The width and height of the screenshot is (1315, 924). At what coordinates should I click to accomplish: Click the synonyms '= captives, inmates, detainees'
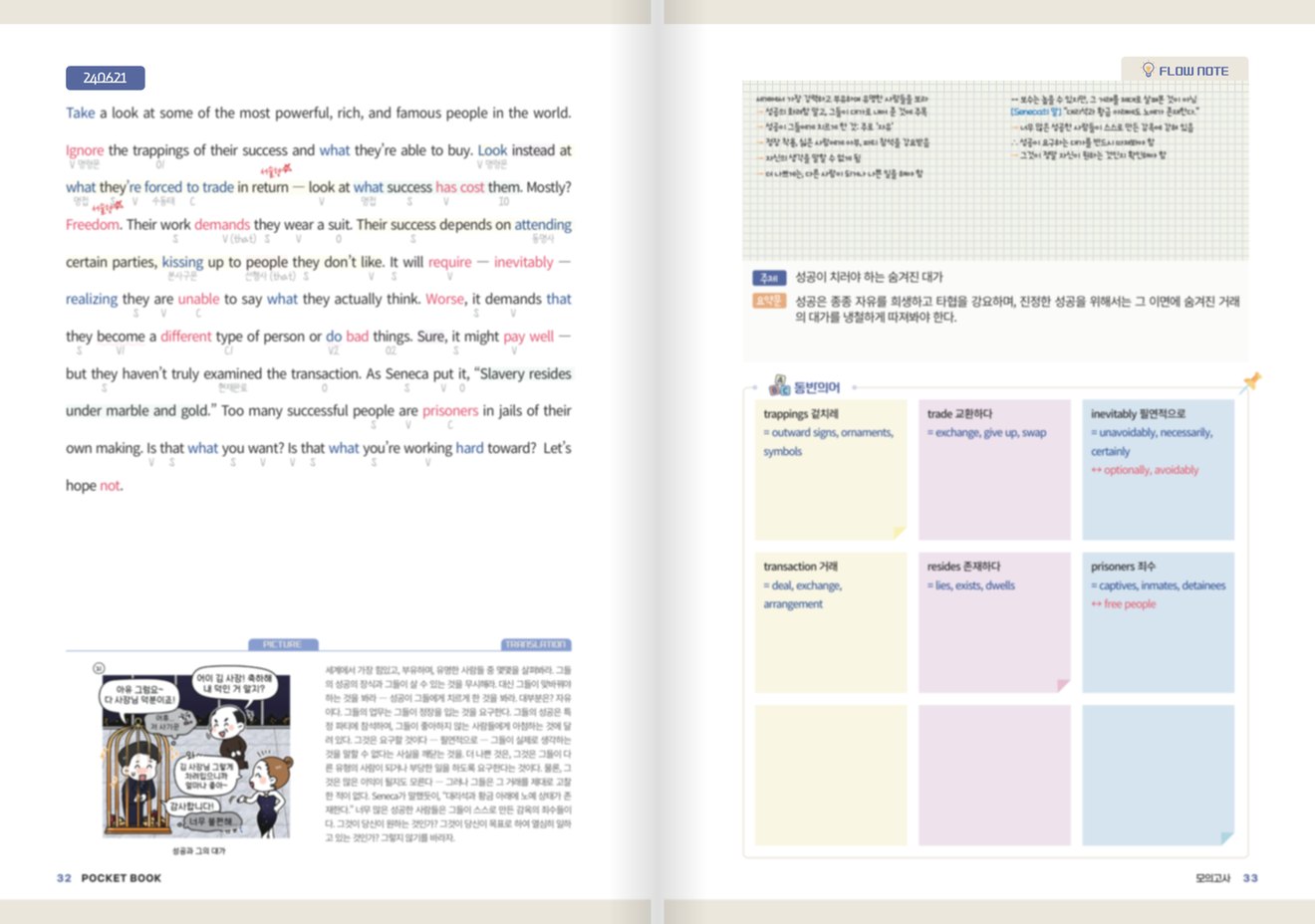pyautogui.click(x=1159, y=585)
